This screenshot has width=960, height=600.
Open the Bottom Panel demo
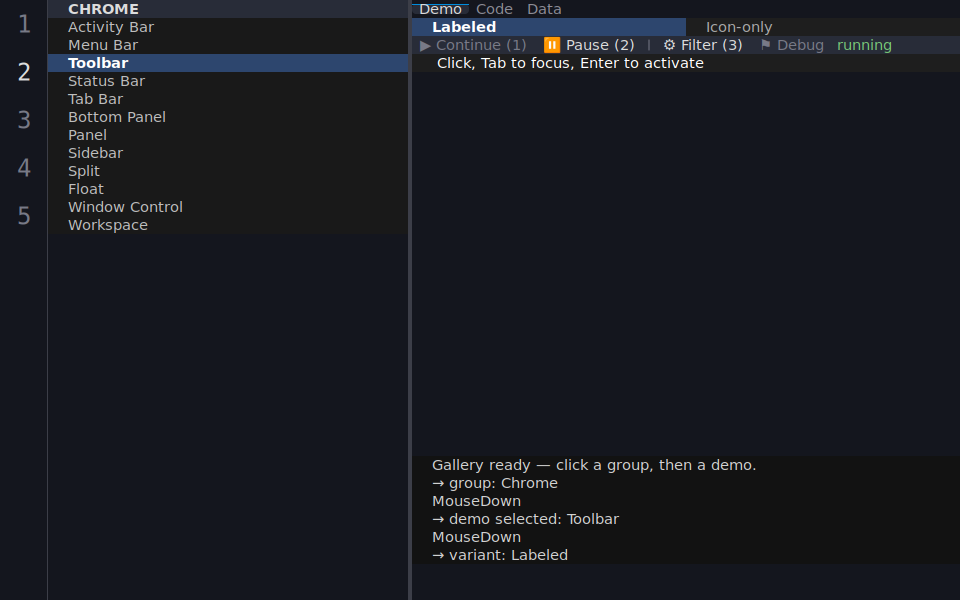[228, 117]
